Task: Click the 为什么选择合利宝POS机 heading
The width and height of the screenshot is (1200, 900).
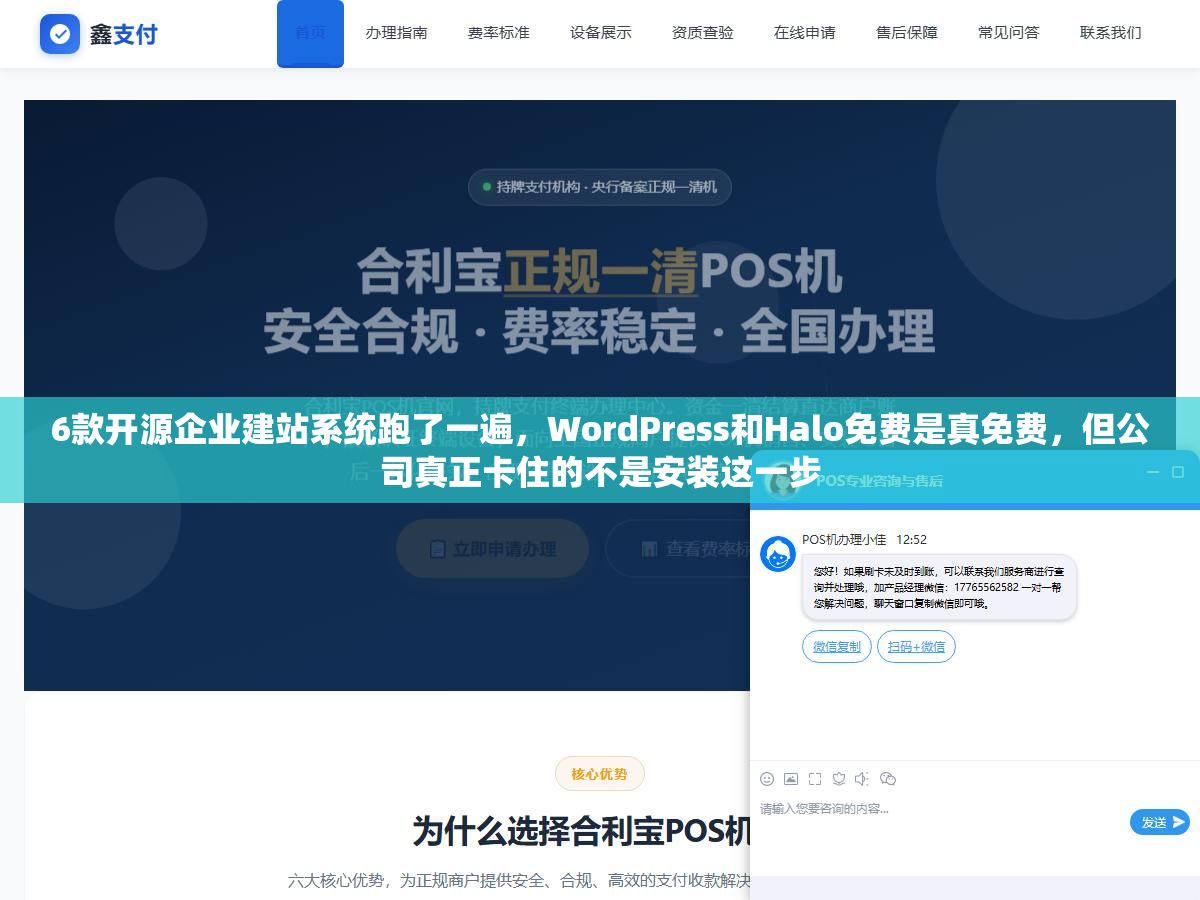Action: [582, 830]
